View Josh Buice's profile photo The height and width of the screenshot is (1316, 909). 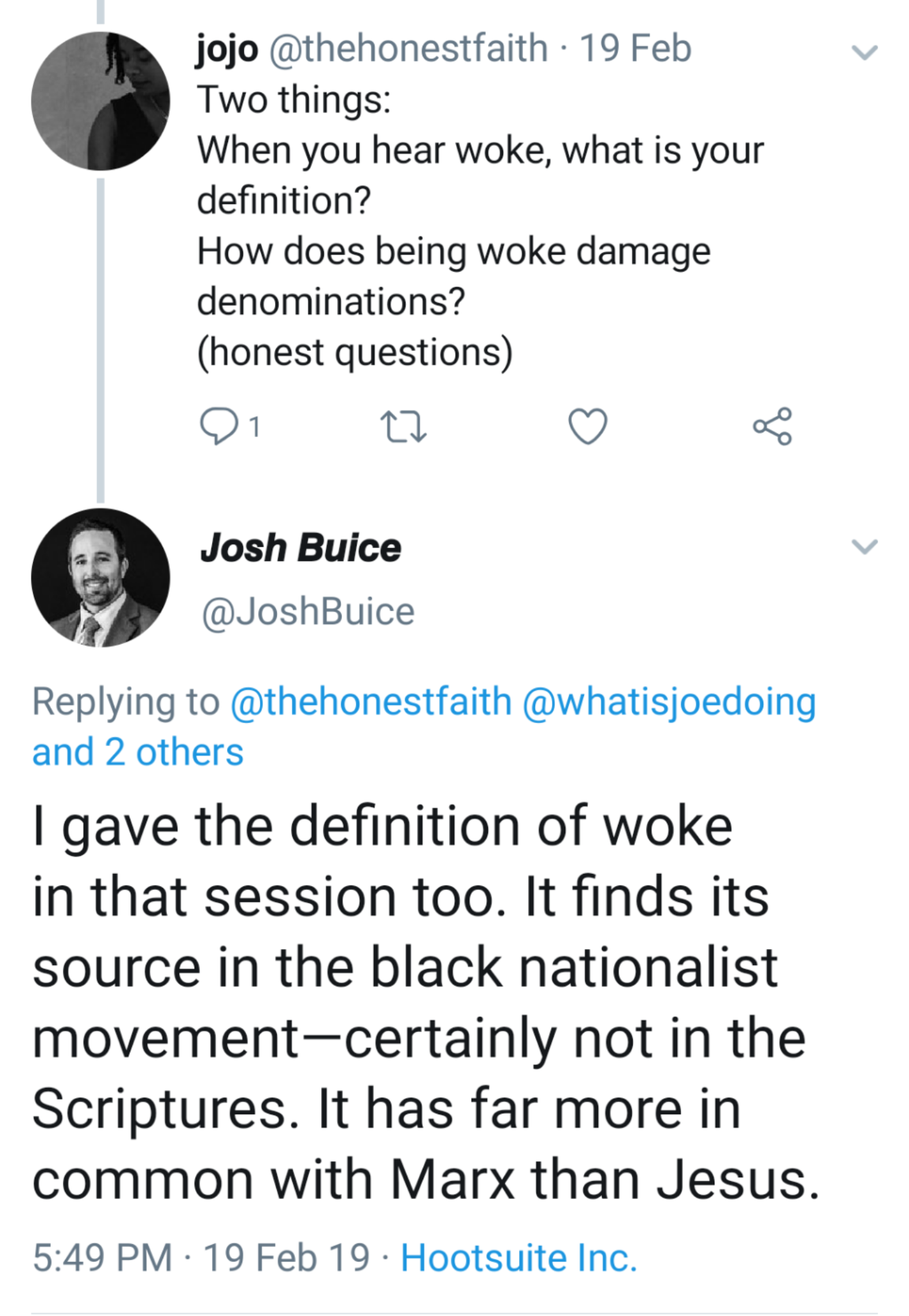coord(100,577)
